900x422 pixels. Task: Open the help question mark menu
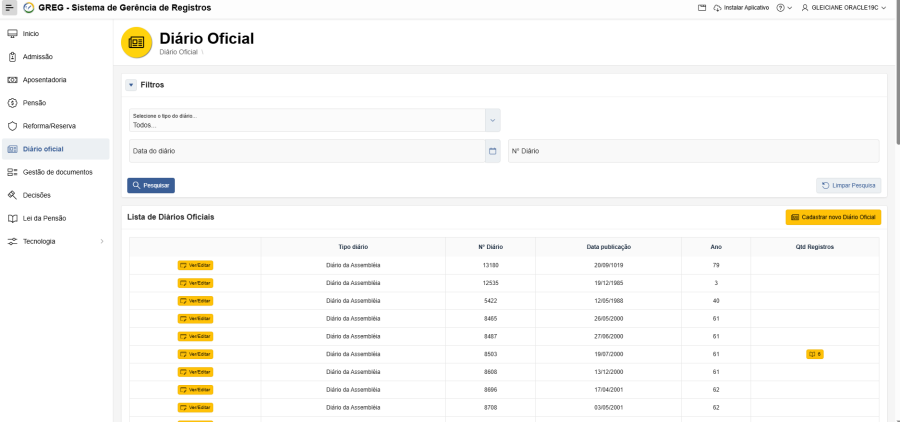pos(780,7)
